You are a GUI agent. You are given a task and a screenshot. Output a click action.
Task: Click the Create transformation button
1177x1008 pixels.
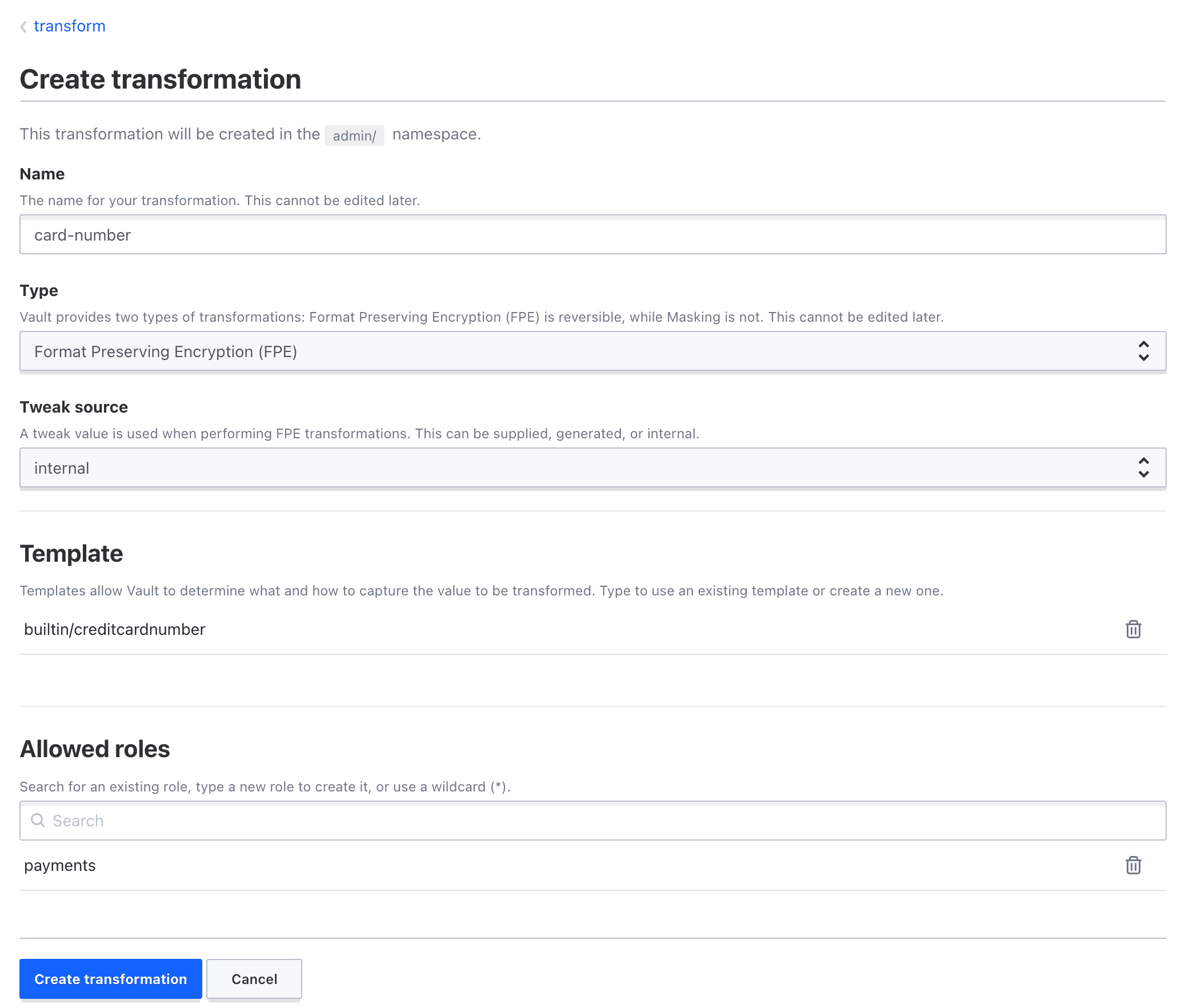[110, 978]
